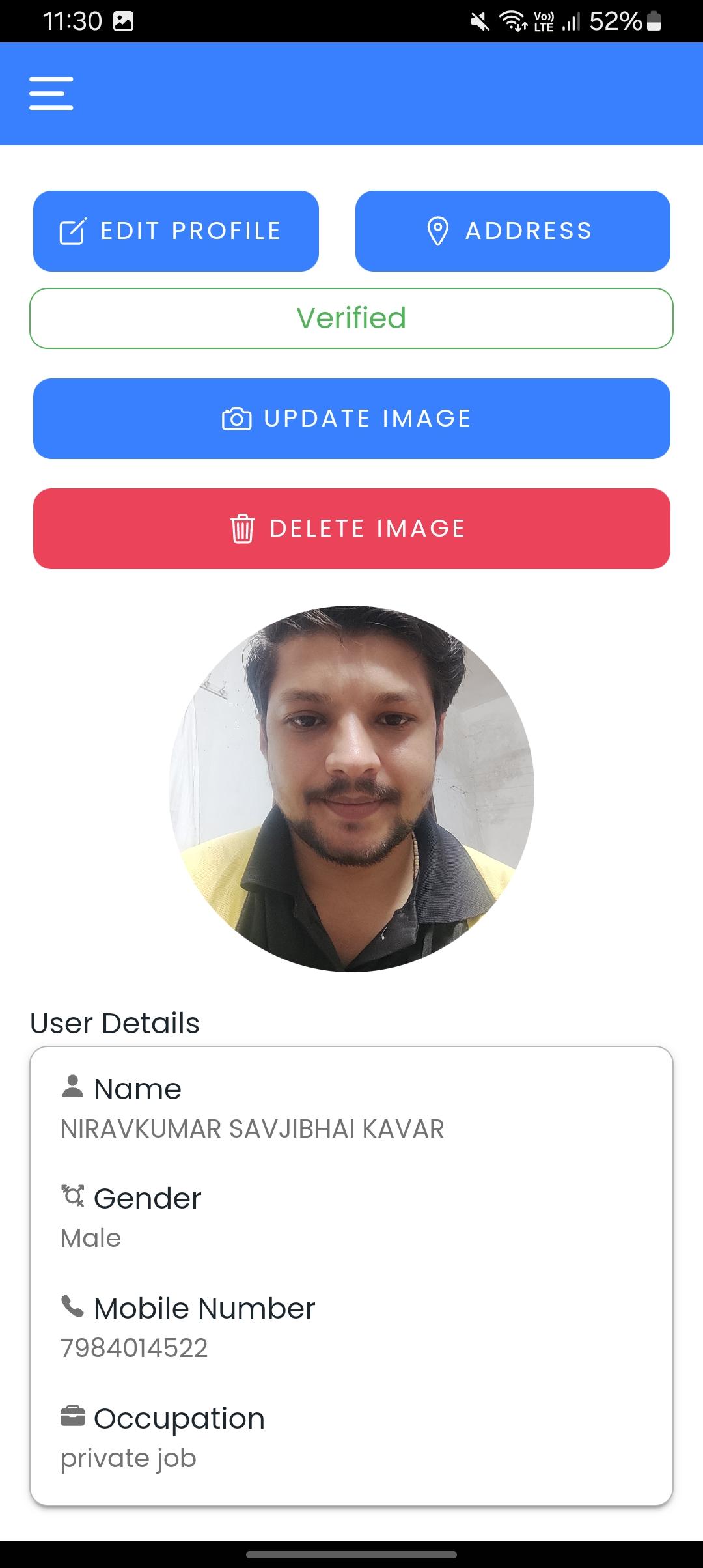
Task: Tap the camera icon on Update Image
Action: coord(237,419)
